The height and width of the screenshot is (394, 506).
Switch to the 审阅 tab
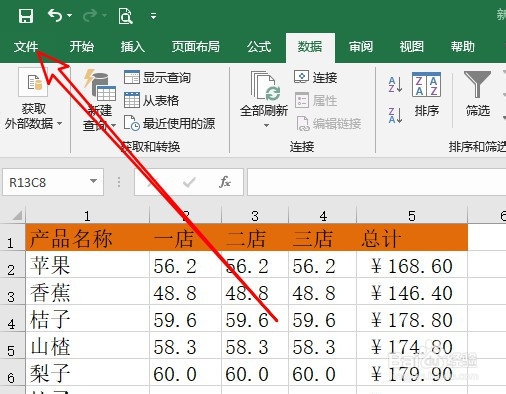(x=361, y=46)
